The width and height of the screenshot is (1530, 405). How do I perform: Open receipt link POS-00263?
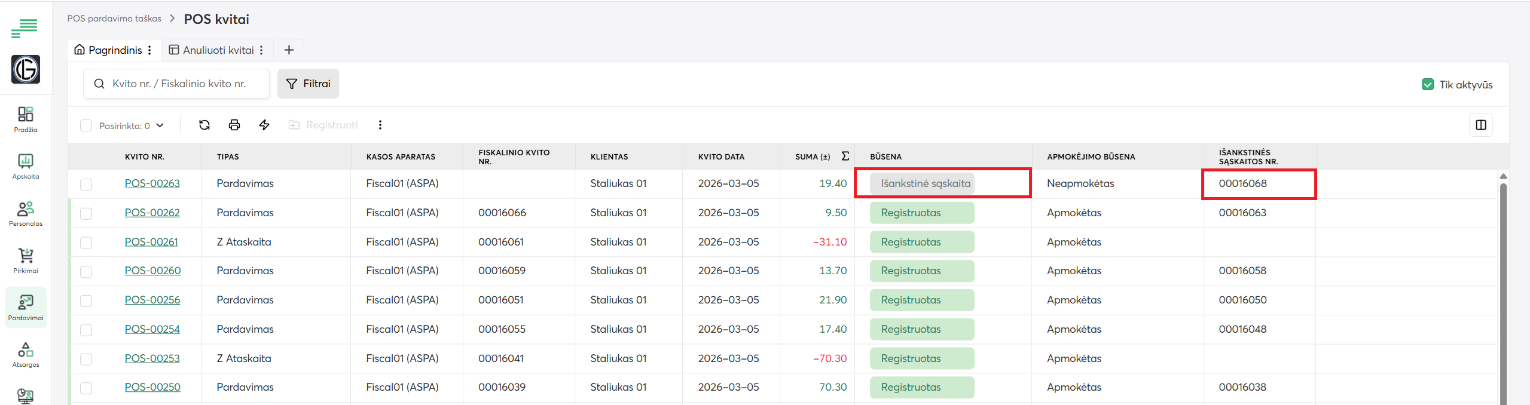click(152, 184)
